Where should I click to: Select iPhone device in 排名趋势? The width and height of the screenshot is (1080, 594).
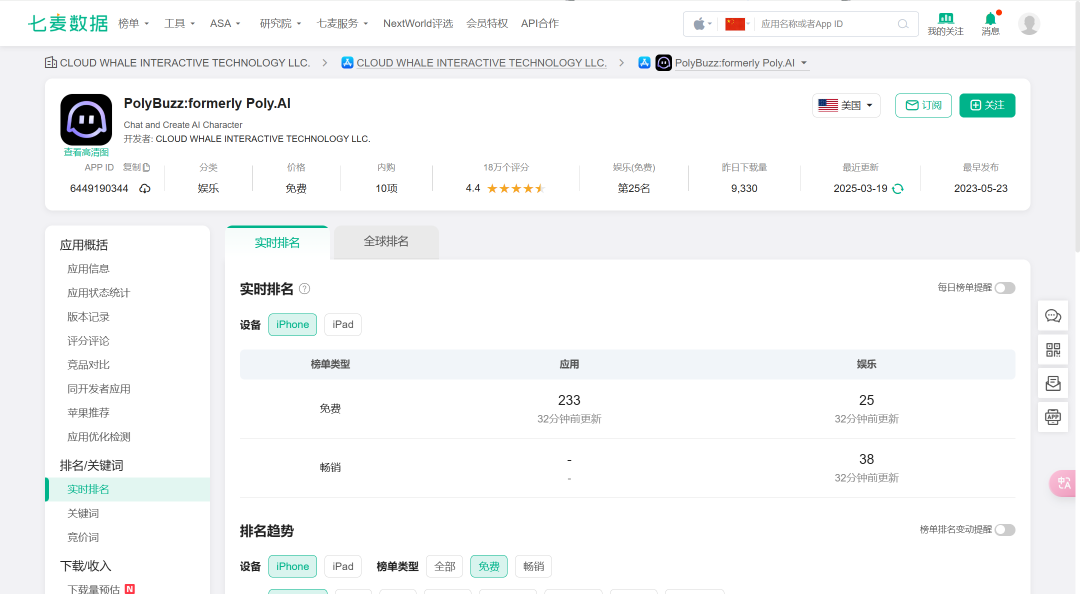coord(293,566)
